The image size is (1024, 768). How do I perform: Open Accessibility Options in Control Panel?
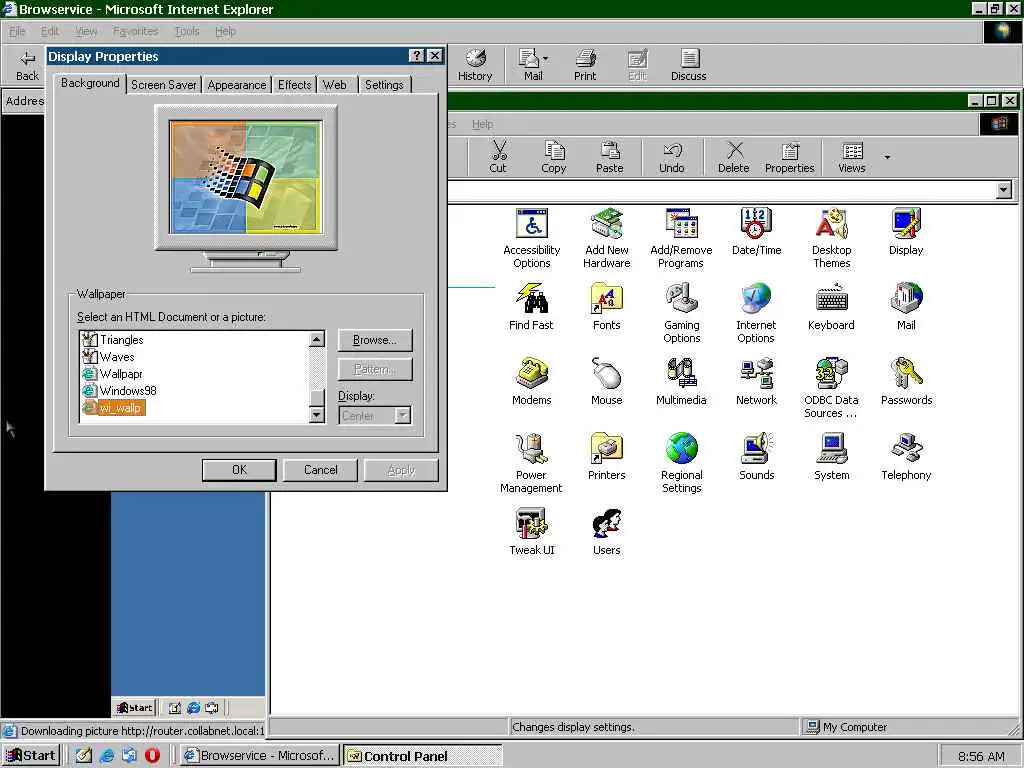[532, 238]
